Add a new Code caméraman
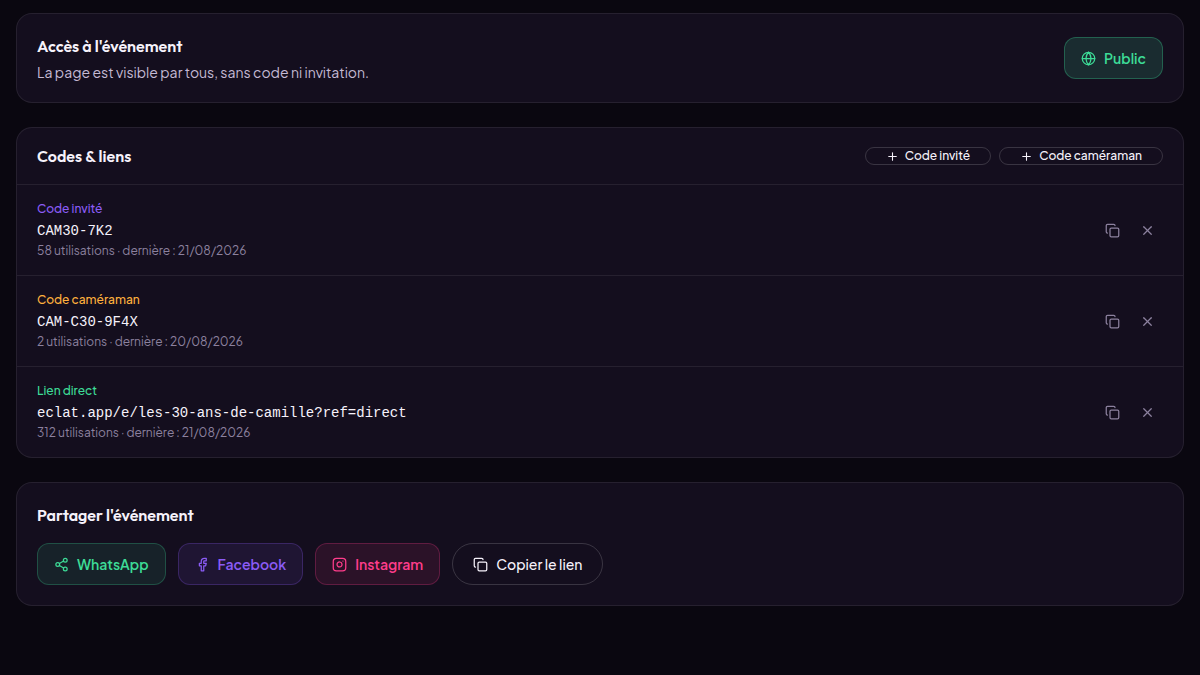 click(1081, 156)
